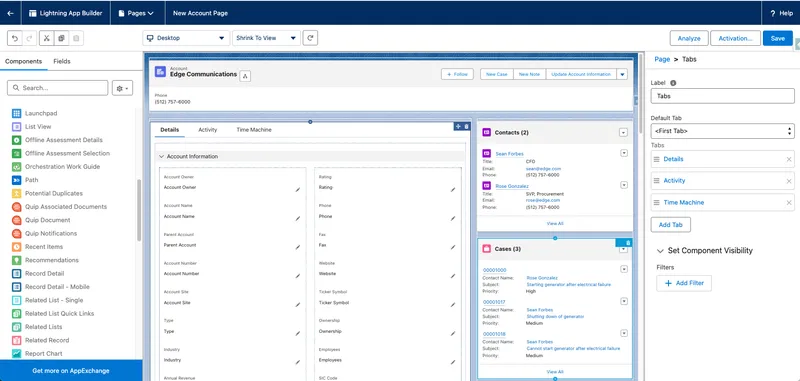Switch to the Fields tab
This screenshot has width=800, height=381.
[62, 61]
